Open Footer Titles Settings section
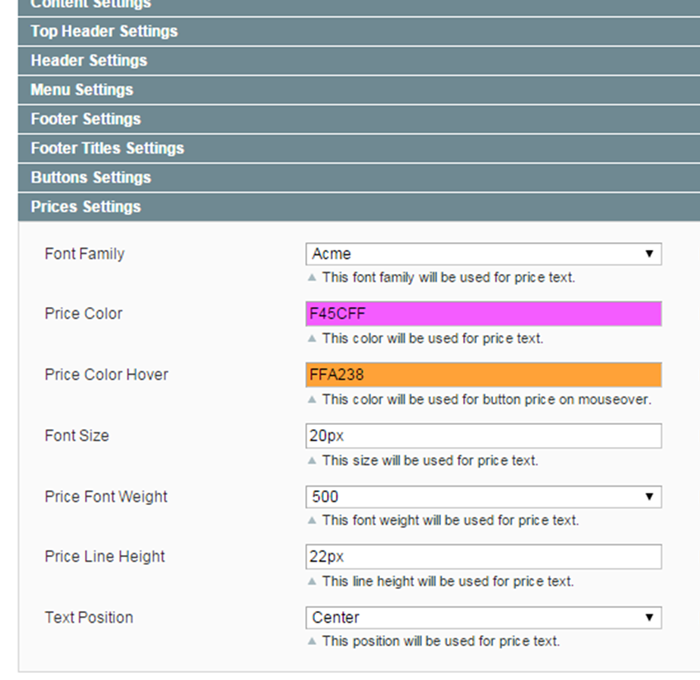 359,148
